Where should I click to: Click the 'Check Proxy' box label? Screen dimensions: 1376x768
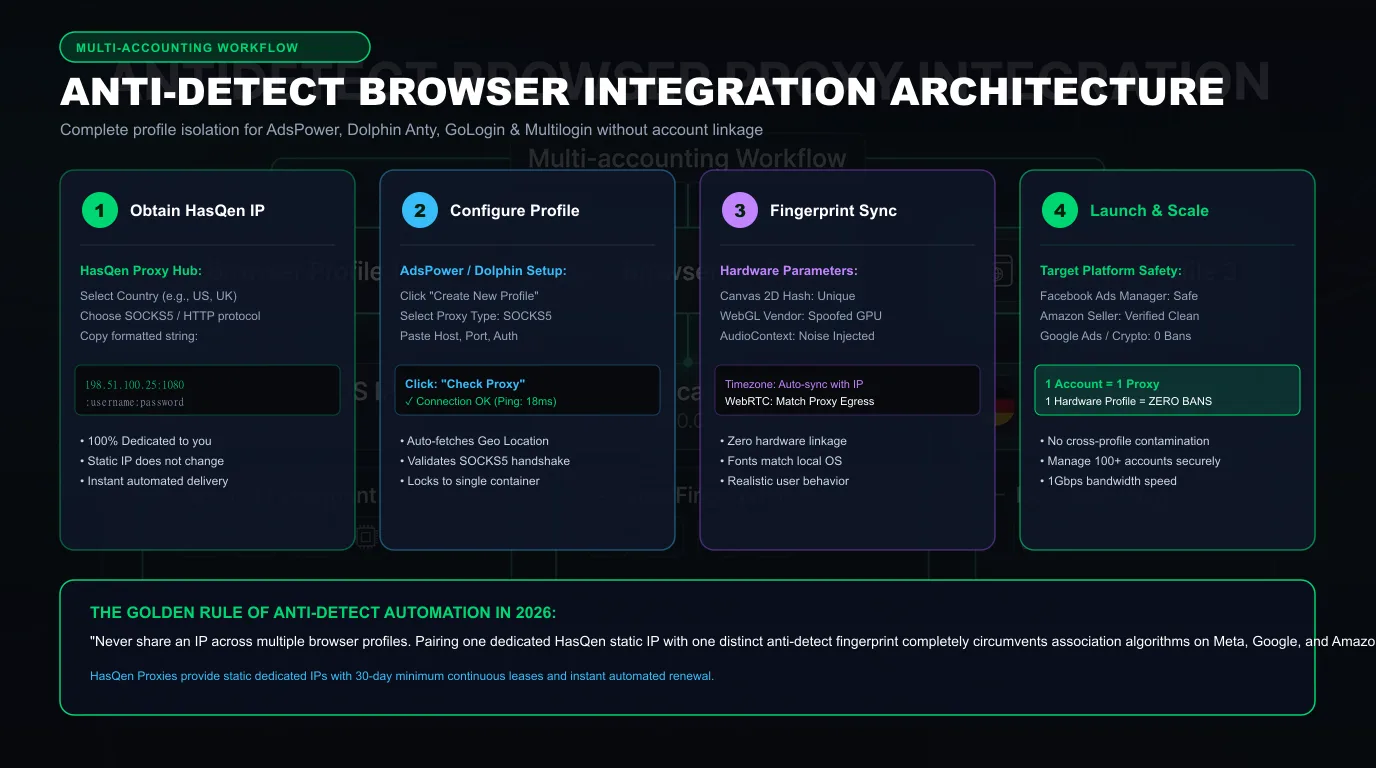point(465,384)
